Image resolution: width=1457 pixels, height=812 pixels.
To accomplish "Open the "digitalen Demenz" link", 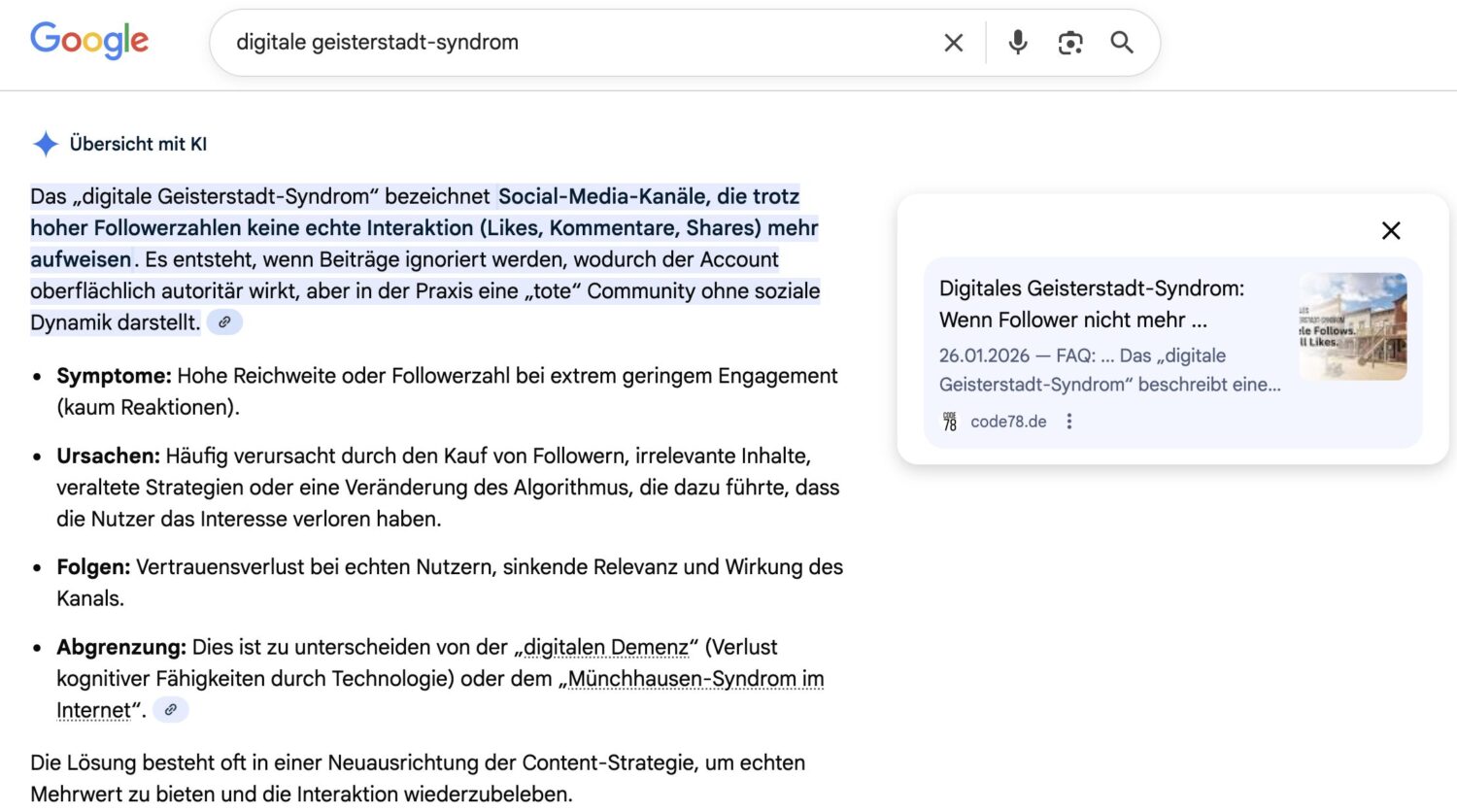I will click(605, 647).
